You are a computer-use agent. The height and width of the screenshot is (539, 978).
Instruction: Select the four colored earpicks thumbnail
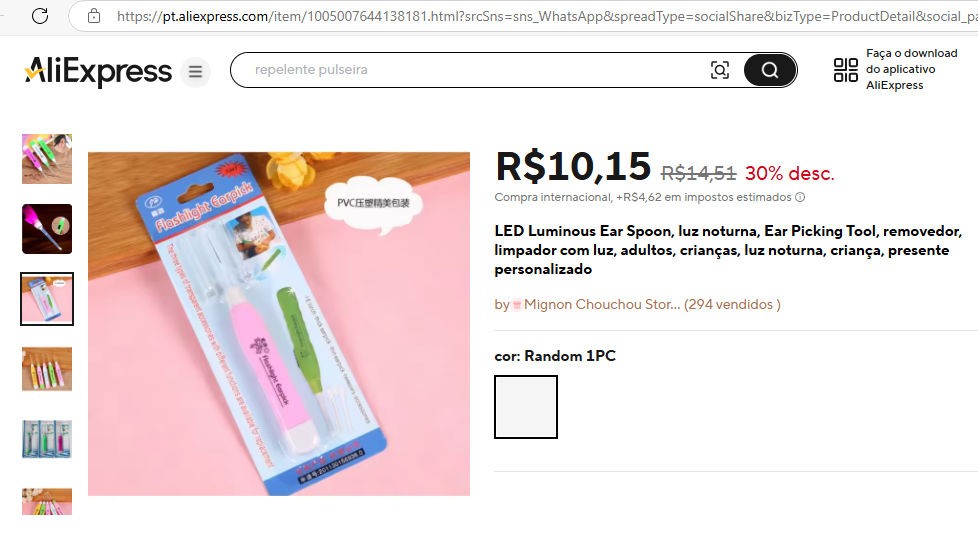(x=47, y=369)
